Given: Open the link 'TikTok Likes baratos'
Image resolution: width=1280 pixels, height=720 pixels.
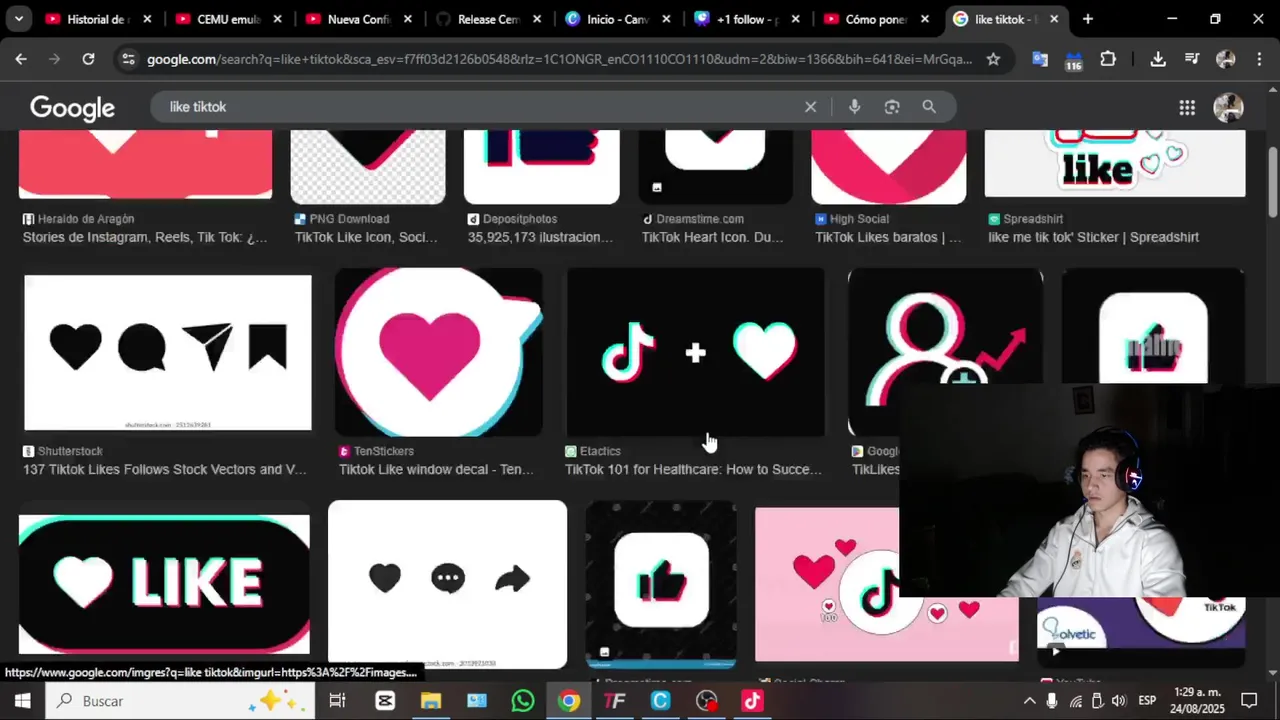Looking at the screenshot, I should pyautogui.click(x=888, y=237).
